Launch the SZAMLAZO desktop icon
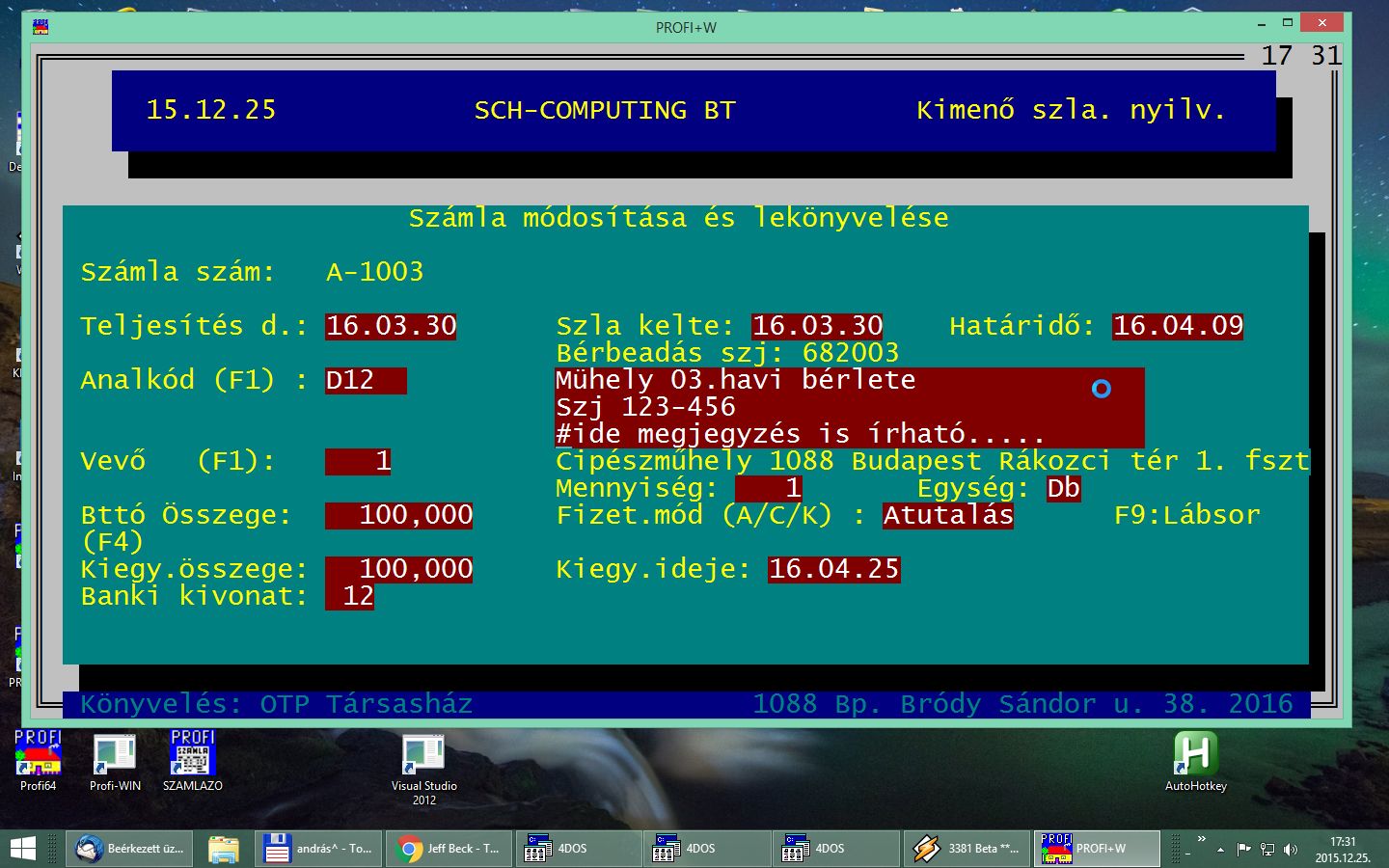 tap(192, 753)
